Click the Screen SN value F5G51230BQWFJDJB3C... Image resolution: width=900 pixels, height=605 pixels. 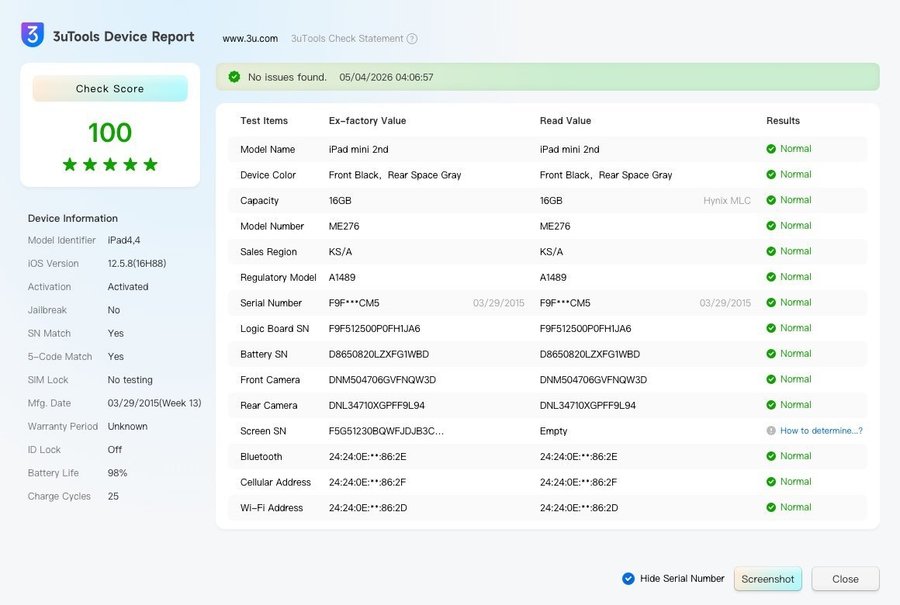pyautogui.click(x=386, y=431)
